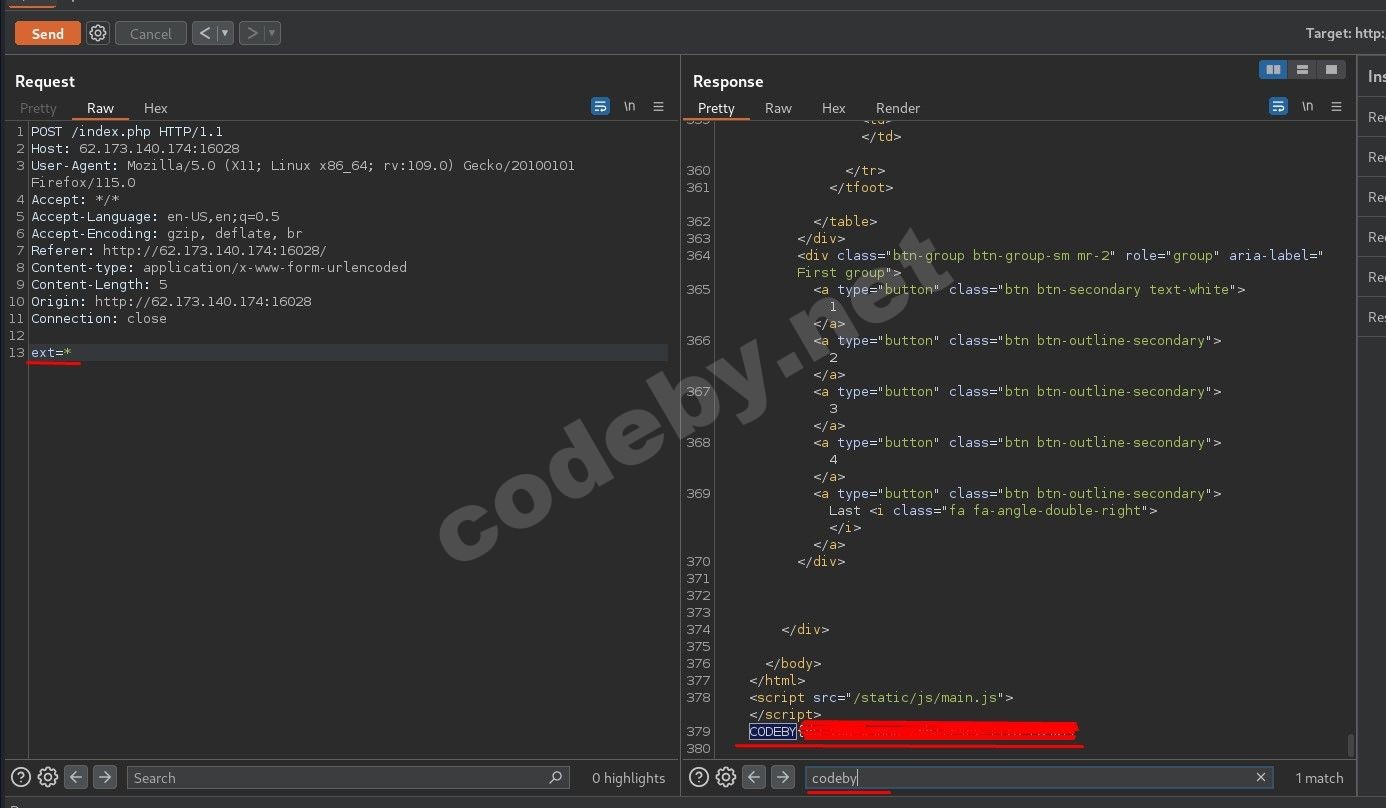Expand the back history dropdown arrow
Viewport: 1386px width, 808px height.
tap(225, 33)
